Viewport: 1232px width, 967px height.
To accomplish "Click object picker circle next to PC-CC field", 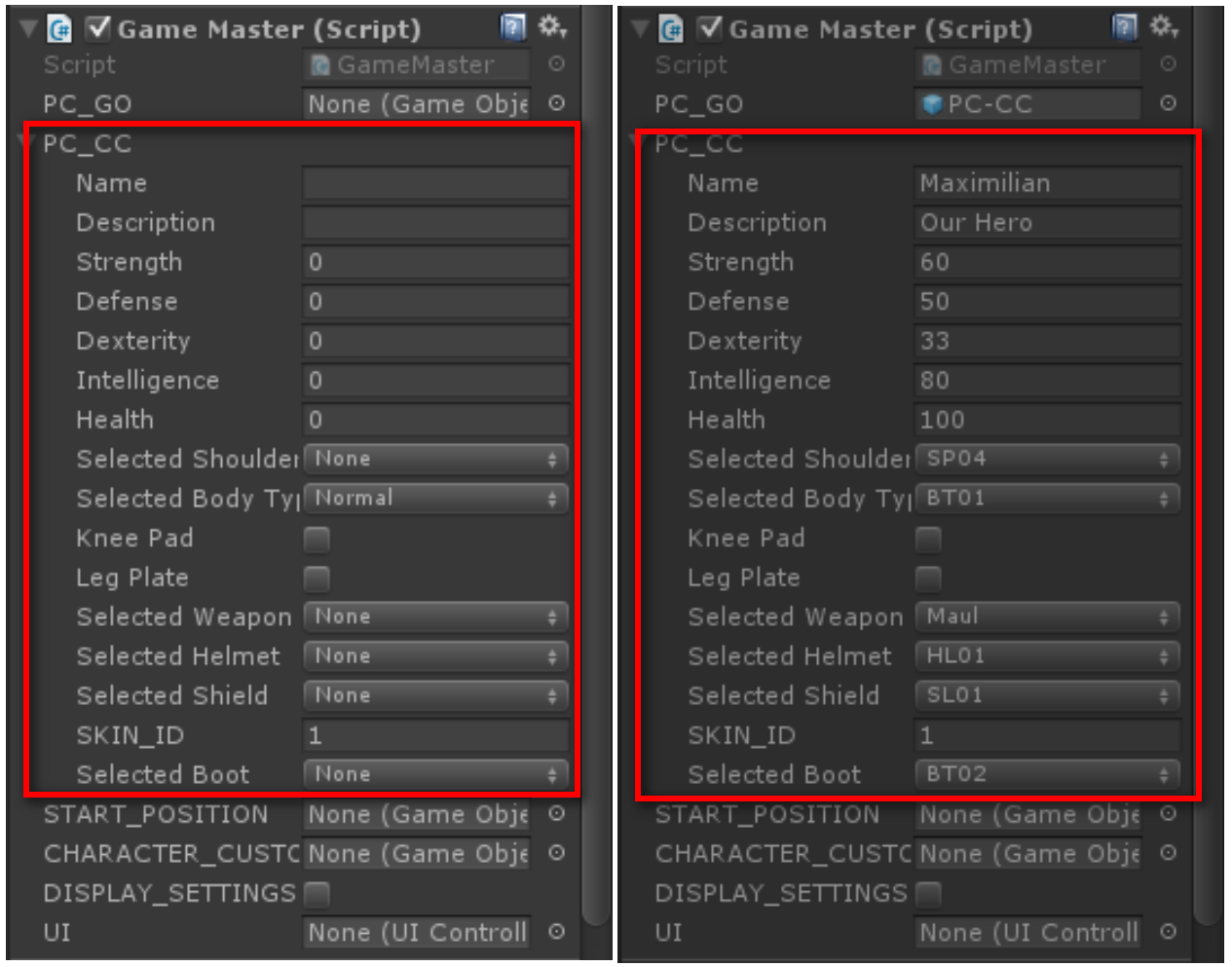I will point(1168,103).
